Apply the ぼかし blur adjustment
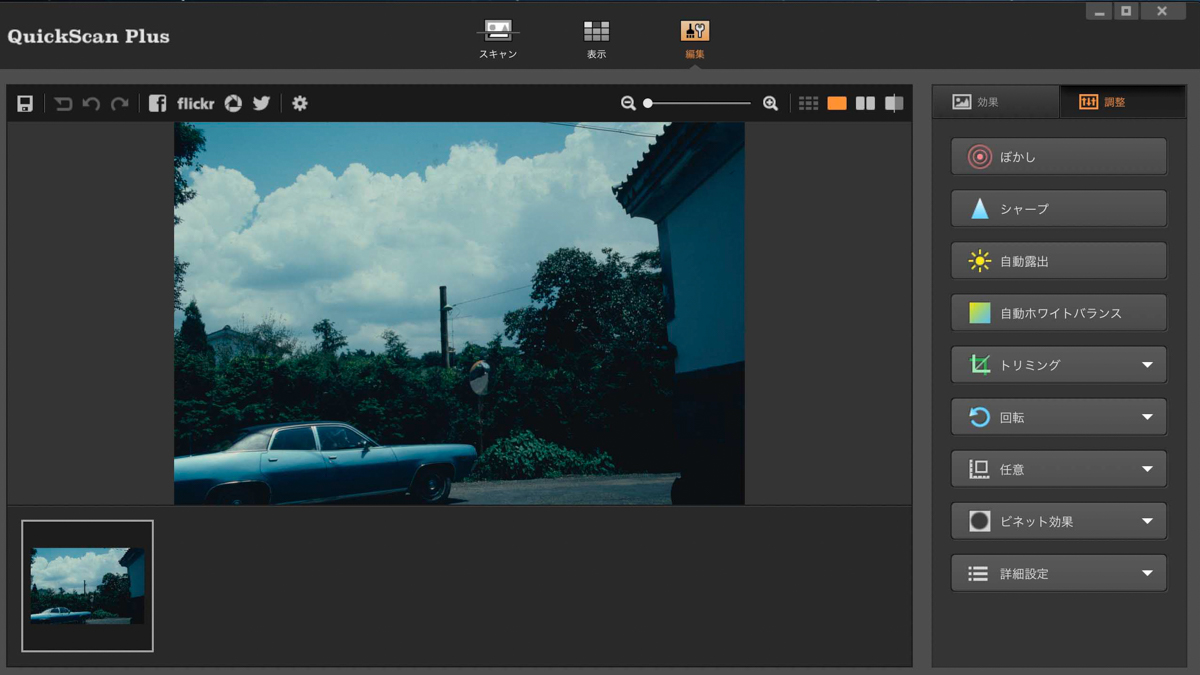1200x675 pixels. 1059,157
